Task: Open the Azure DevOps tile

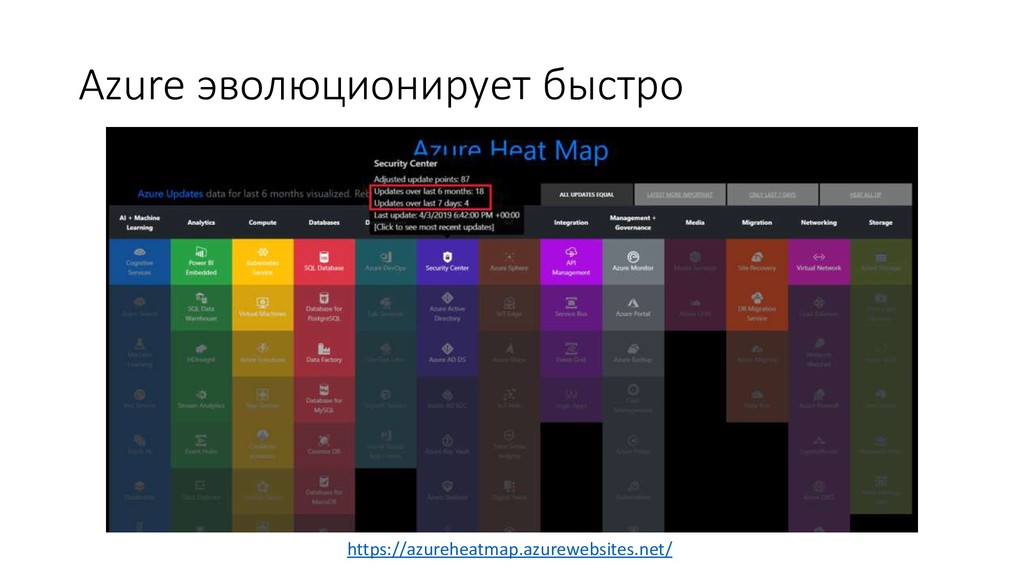Action: pos(385,262)
